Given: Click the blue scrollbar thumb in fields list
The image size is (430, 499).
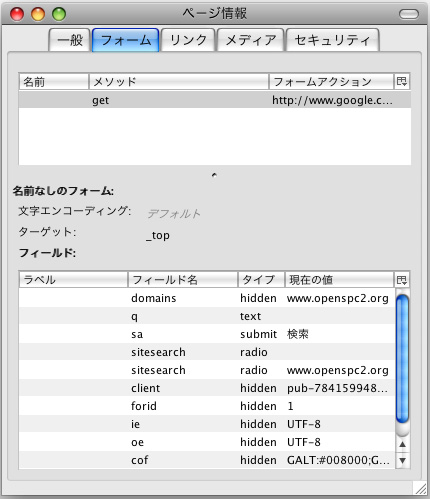Looking at the screenshot, I should pyautogui.click(x=403, y=359).
